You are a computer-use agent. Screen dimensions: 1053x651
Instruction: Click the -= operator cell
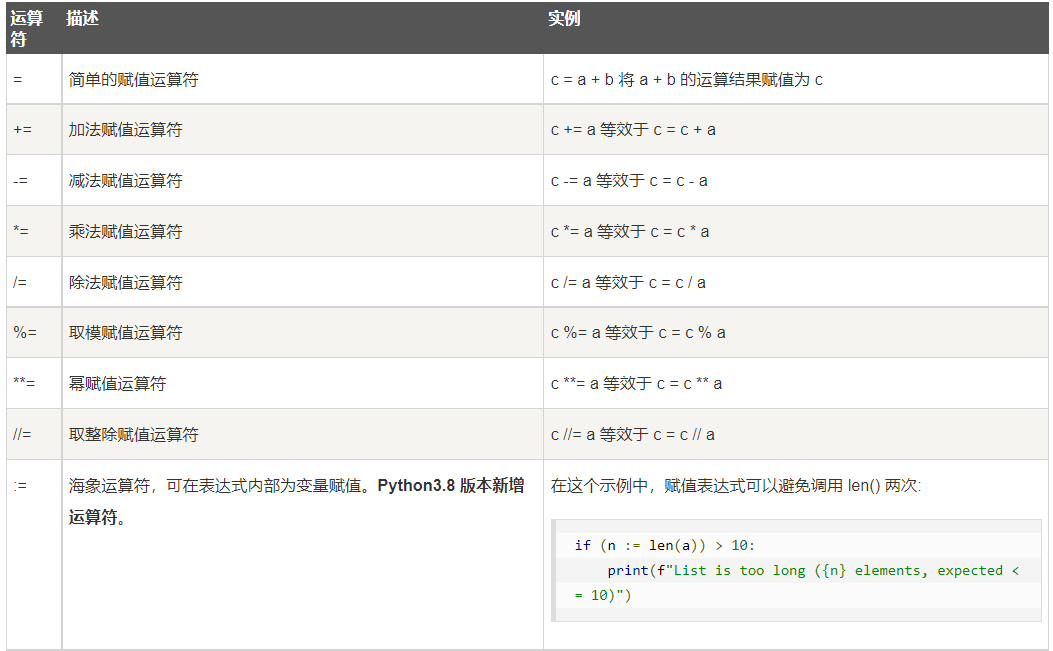coord(21,181)
